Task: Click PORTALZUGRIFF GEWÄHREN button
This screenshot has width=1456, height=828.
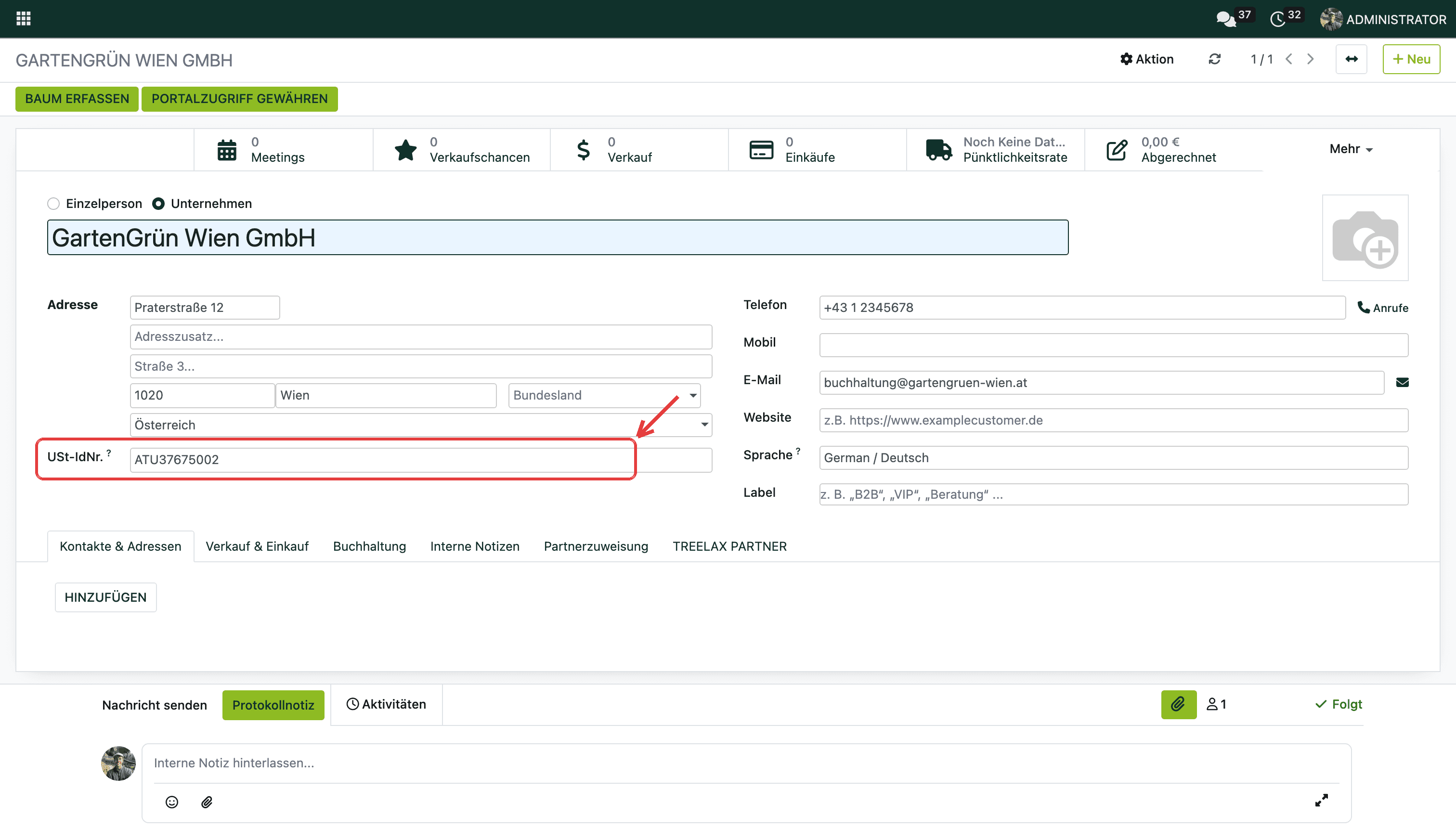Action: point(239,99)
